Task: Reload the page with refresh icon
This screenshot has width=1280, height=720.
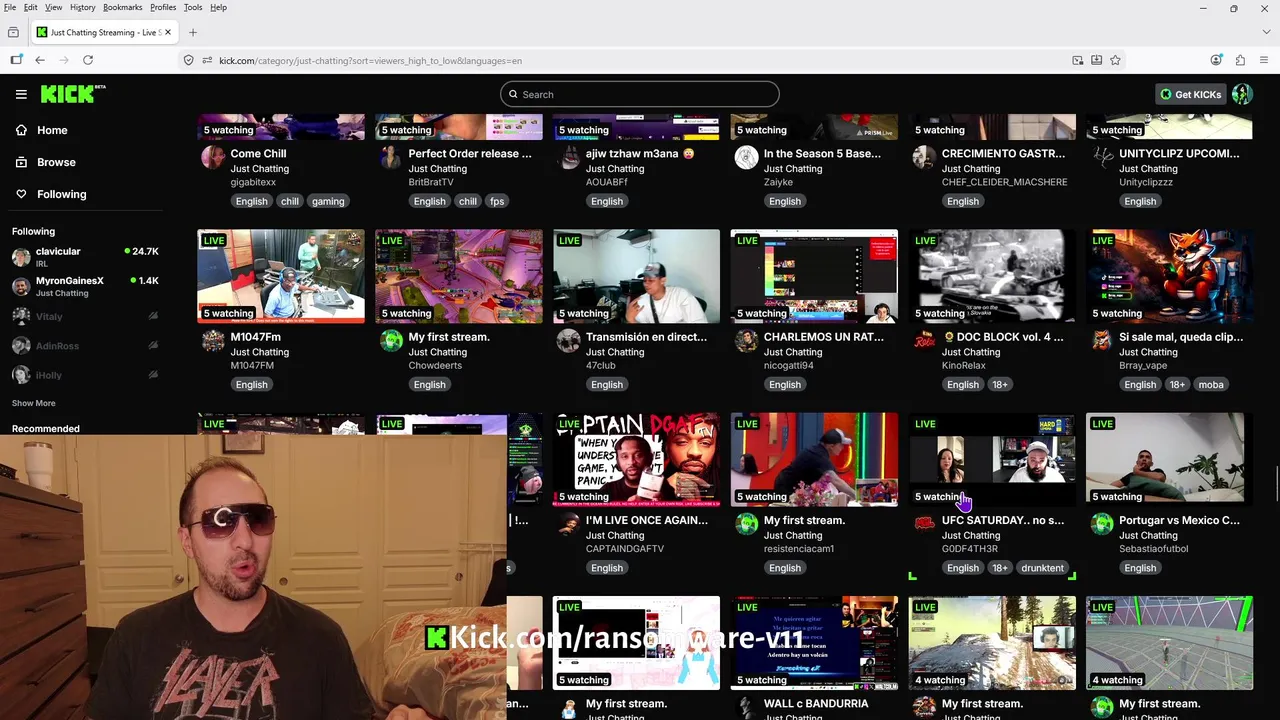Action: tap(88, 60)
